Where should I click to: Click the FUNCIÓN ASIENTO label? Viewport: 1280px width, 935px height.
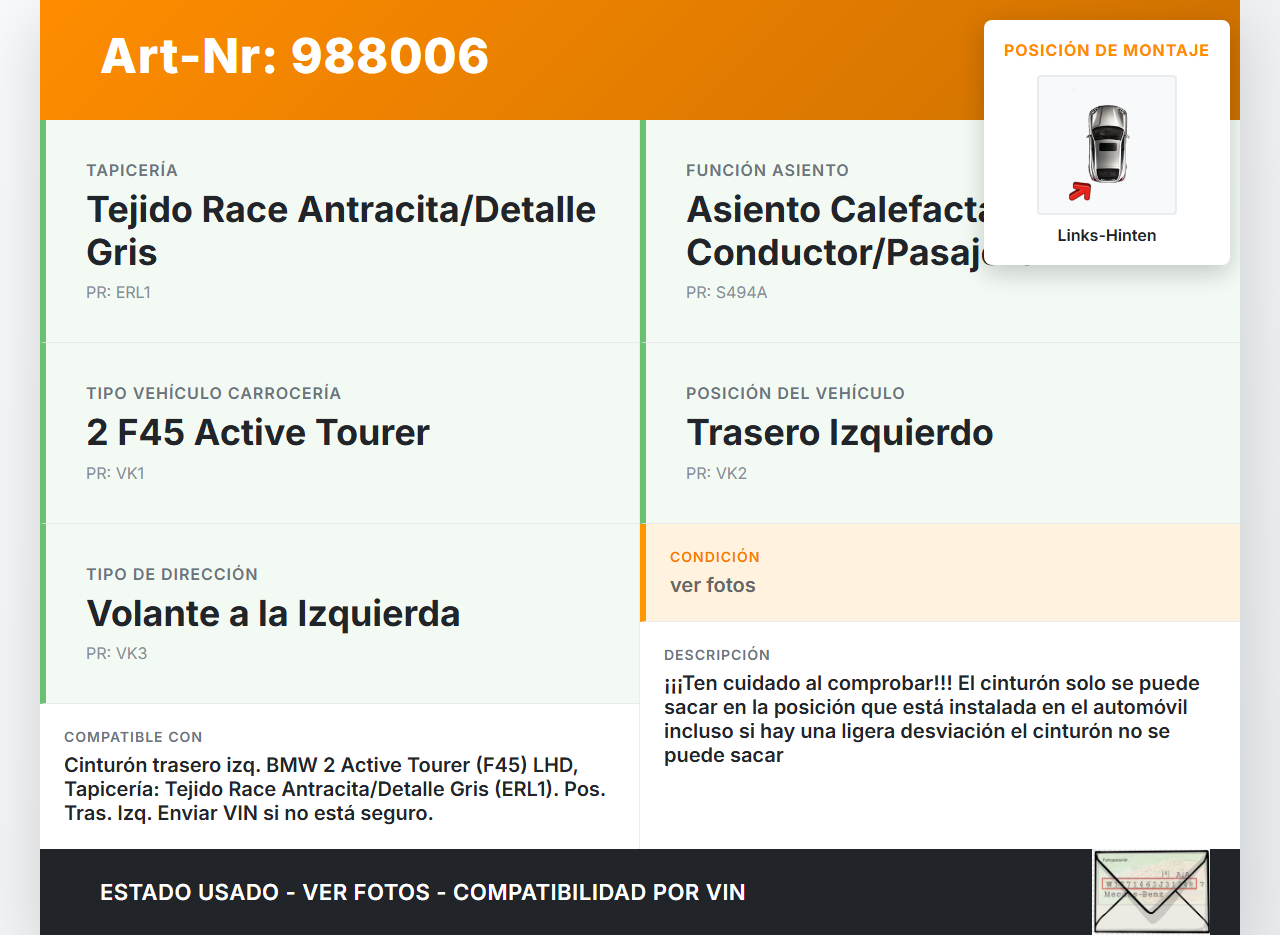767,171
